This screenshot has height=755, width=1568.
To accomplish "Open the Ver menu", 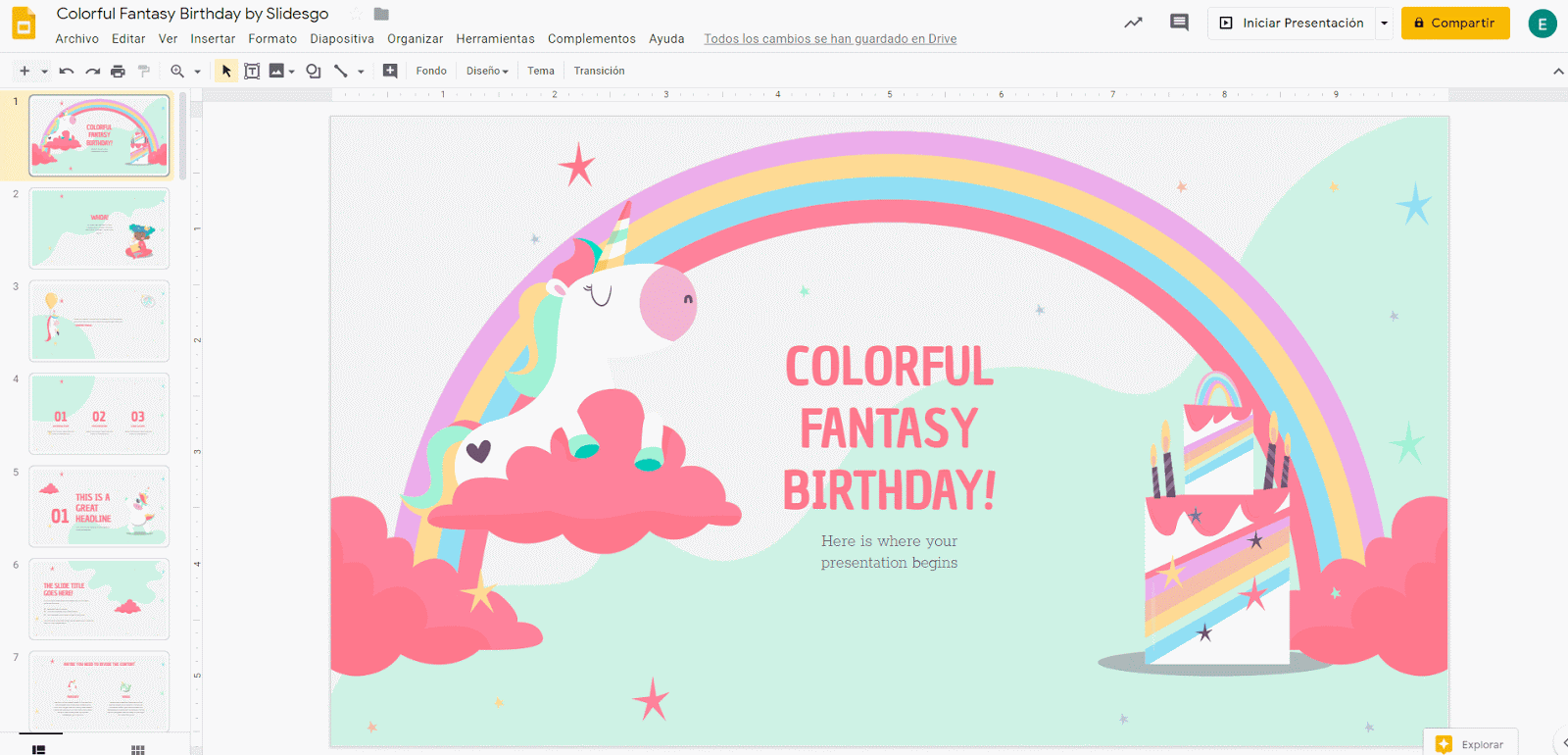I will (168, 39).
